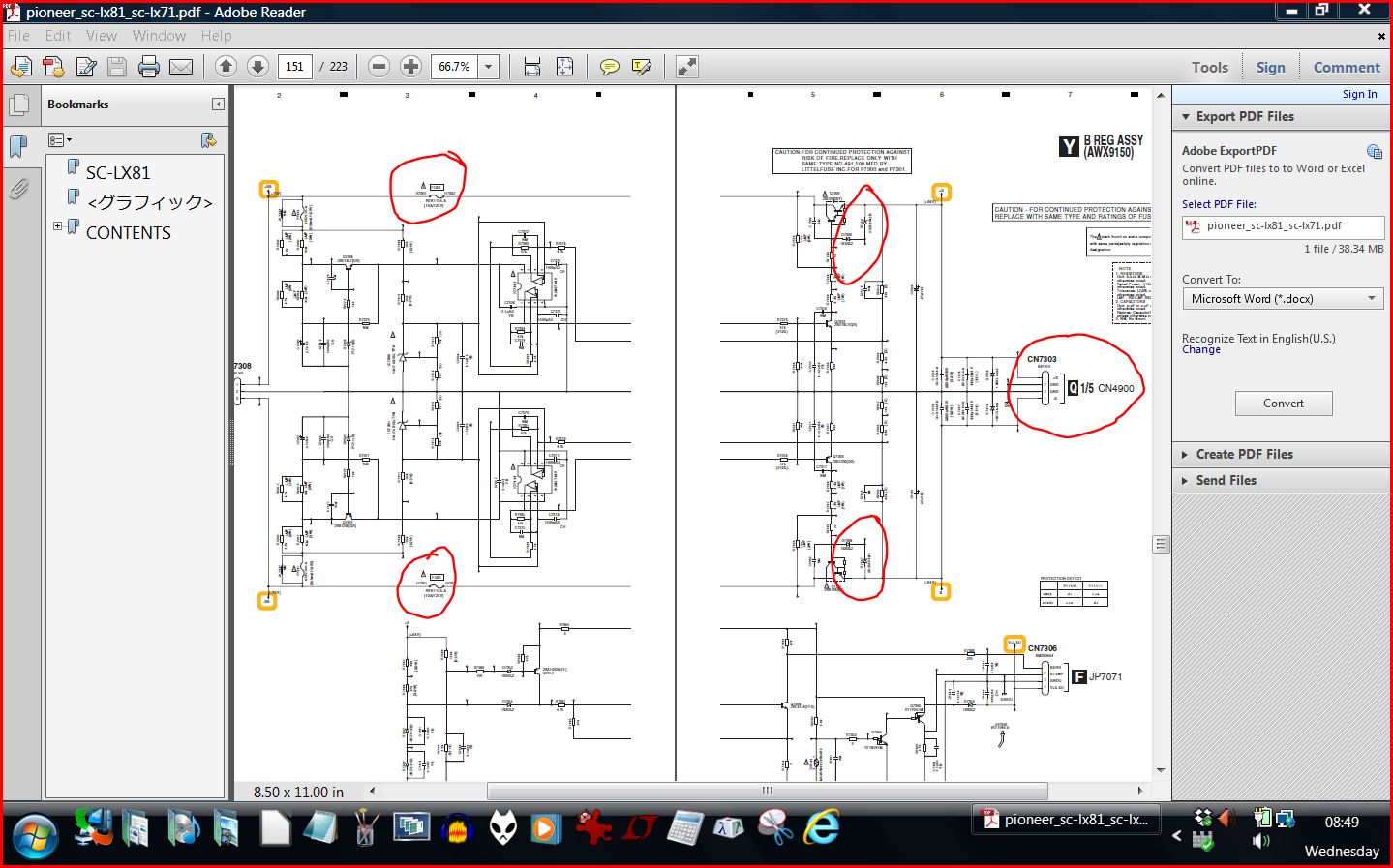The image size is (1393, 868).
Task: Click the pioneer_sc-lx81 taskbar window button
Action: 1067,820
